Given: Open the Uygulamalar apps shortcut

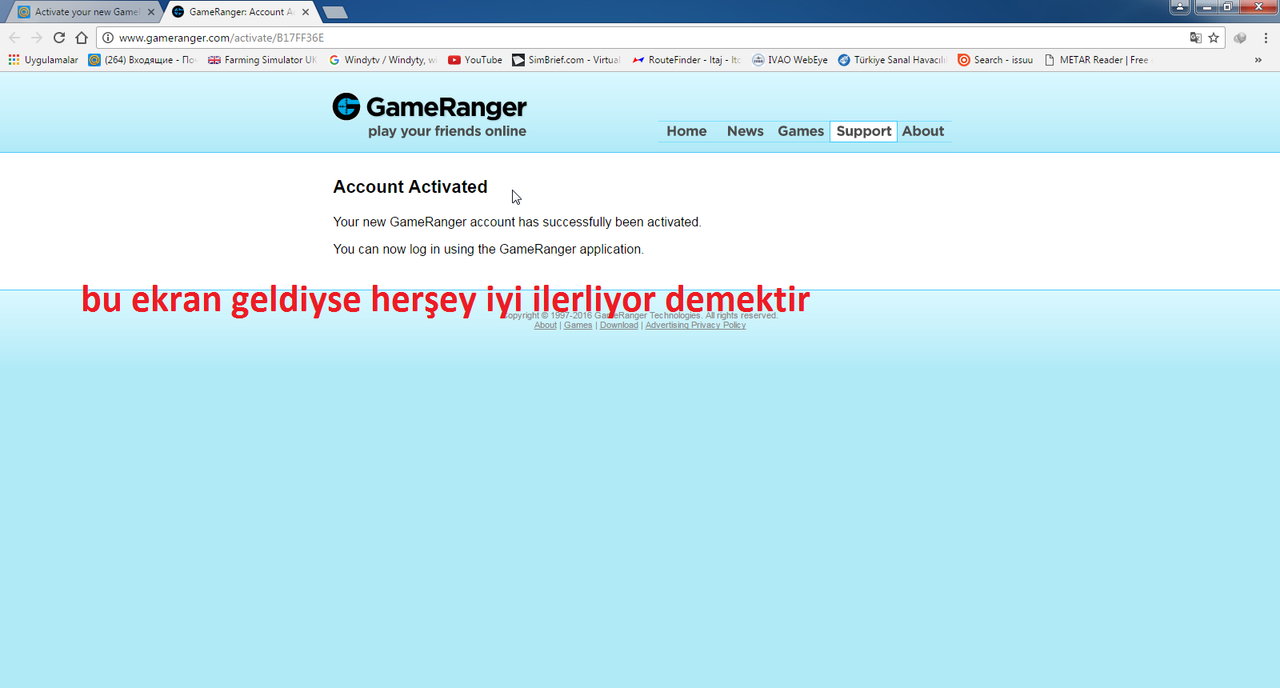Looking at the screenshot, I should (42, 60).
